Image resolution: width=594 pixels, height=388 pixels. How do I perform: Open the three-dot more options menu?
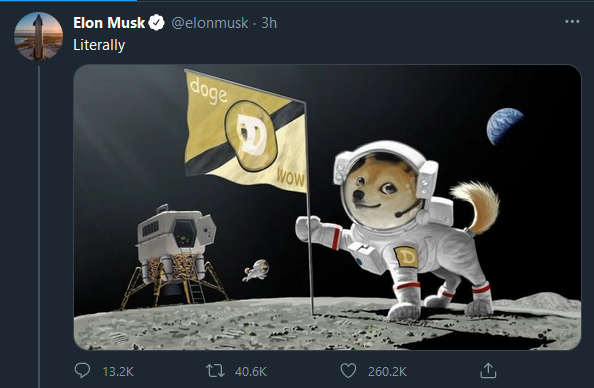click(572, 22)
